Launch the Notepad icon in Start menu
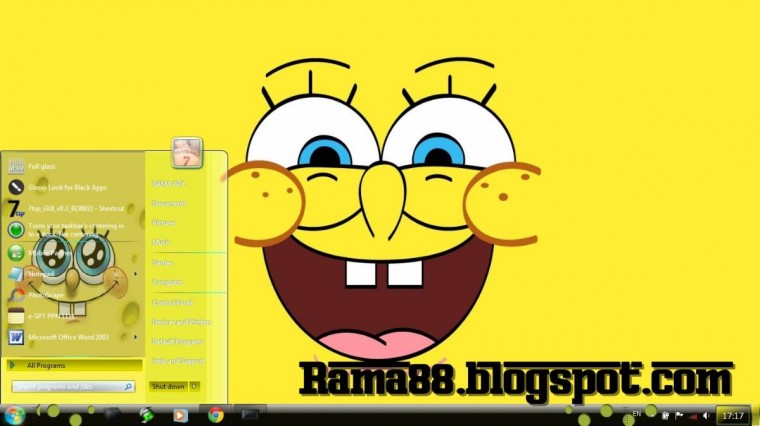 click(x=16, y=274)
